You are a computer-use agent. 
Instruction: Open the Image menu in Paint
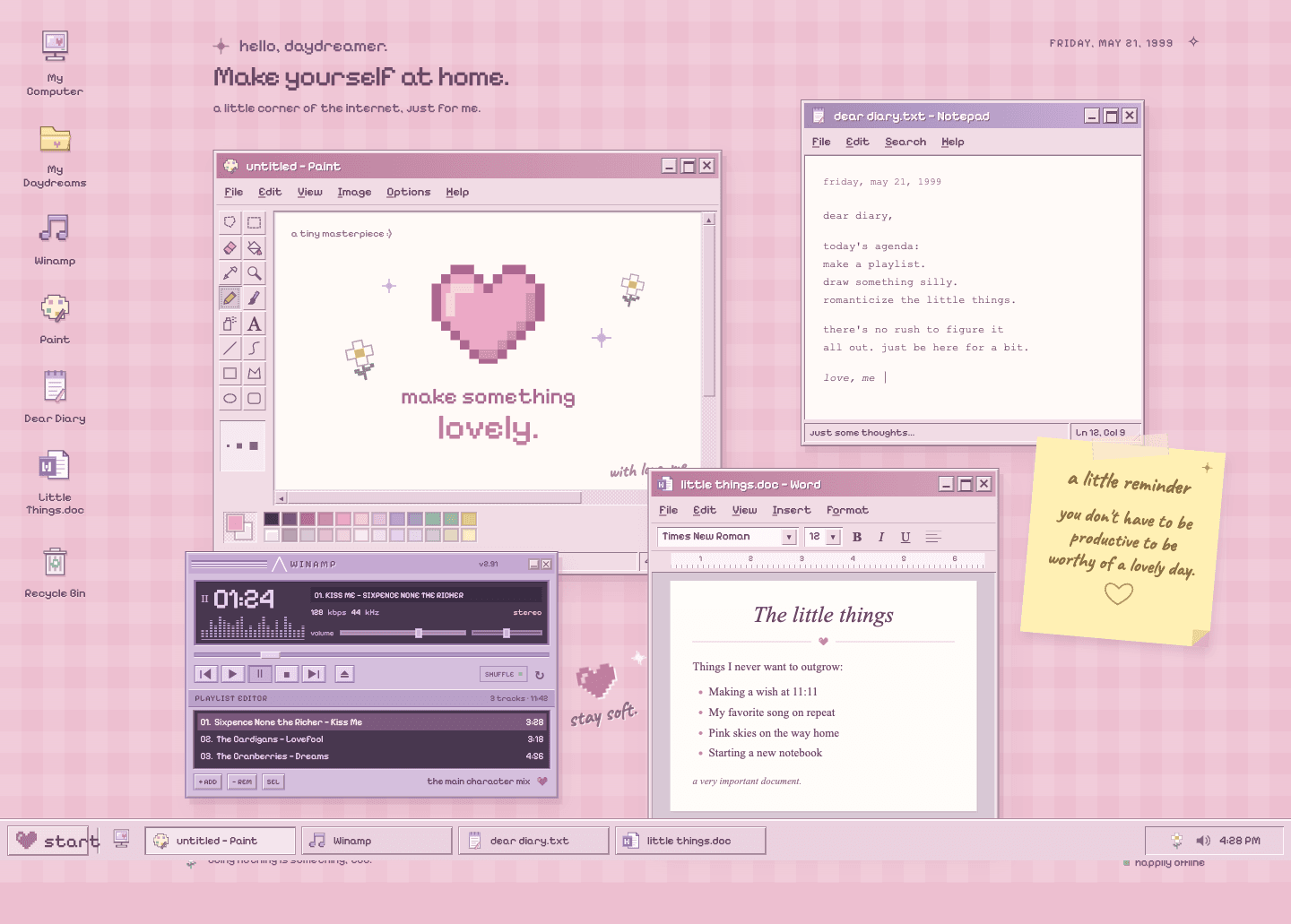pyautogui.click(x=354, y=192)
